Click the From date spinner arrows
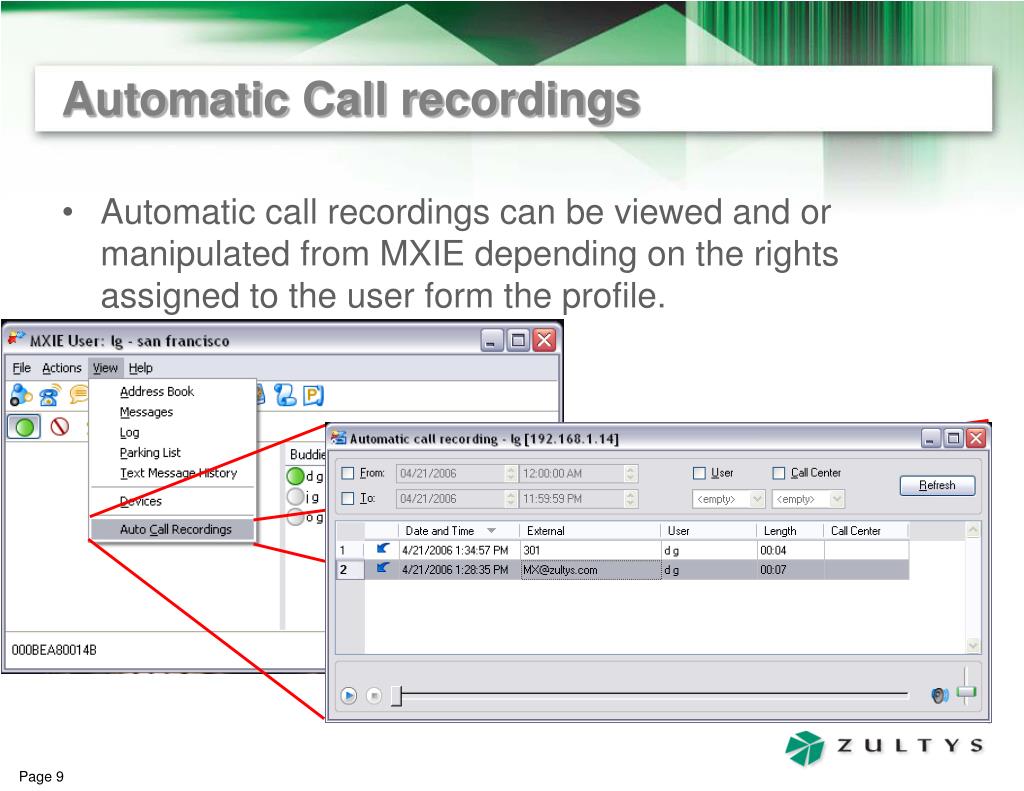The height and width of the screenshot is (791, 1024). (511, 473)
